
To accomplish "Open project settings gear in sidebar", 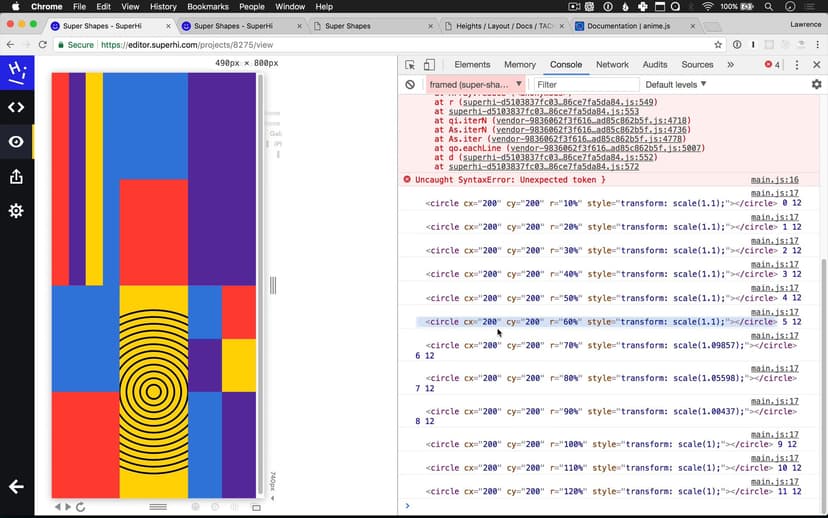I will (x=16, y=211).
